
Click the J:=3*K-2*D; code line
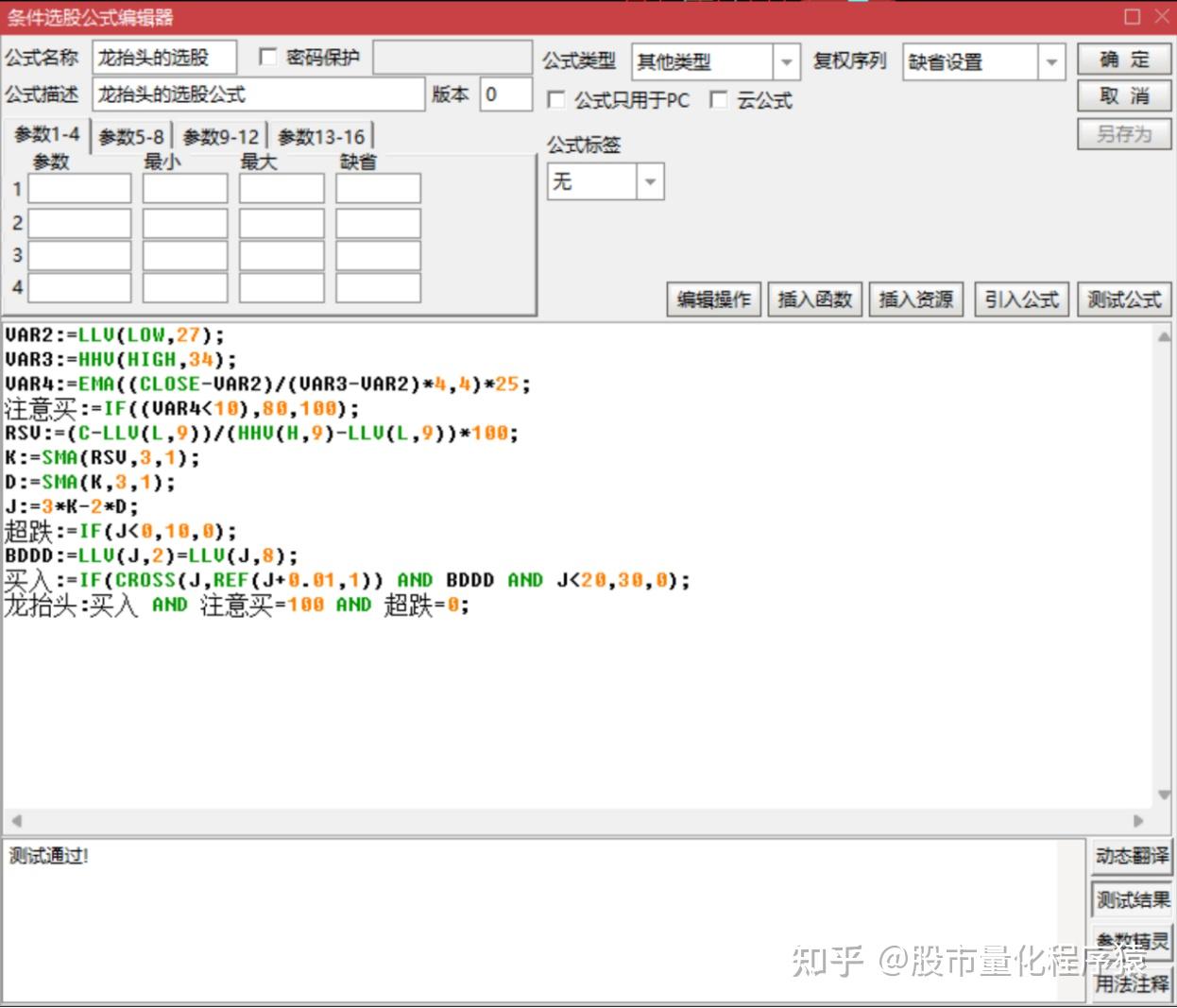[71, 506]
